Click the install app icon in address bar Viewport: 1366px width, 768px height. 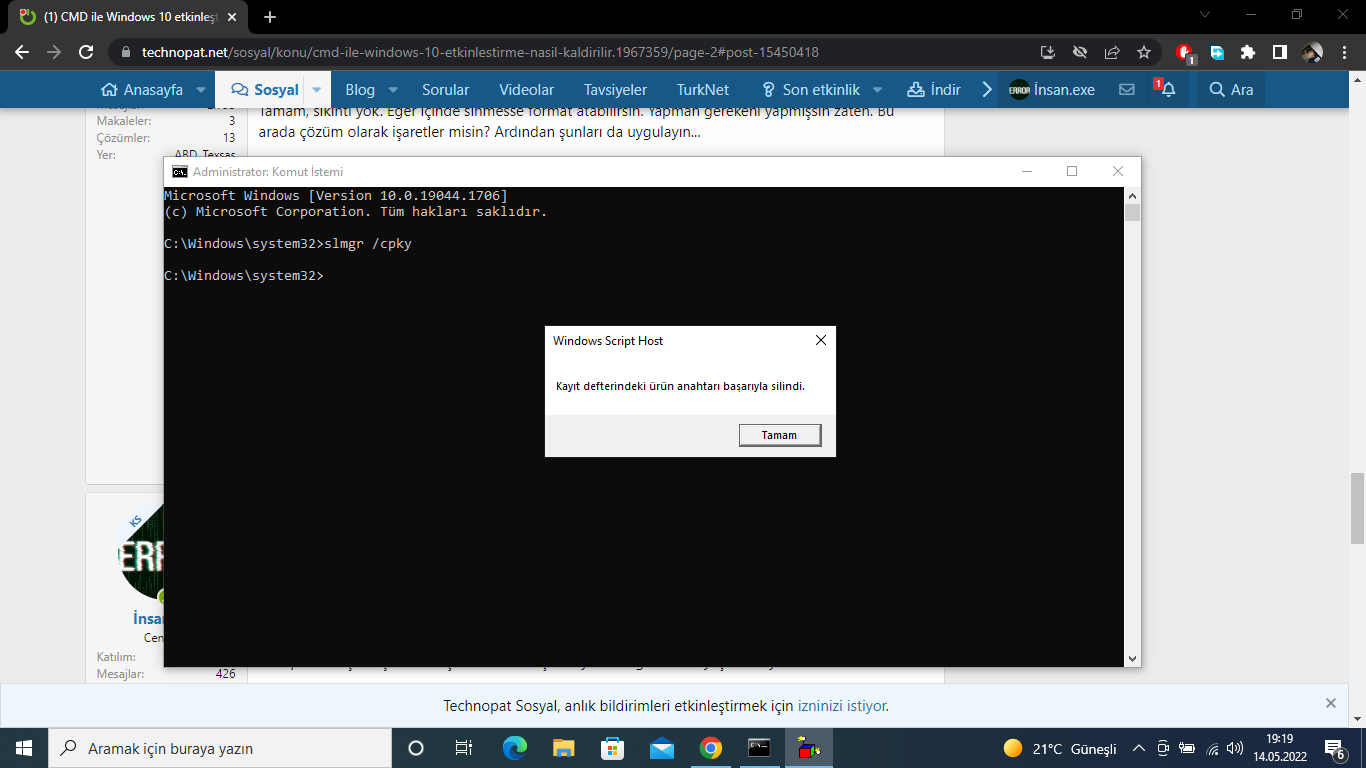(1048, 52)
